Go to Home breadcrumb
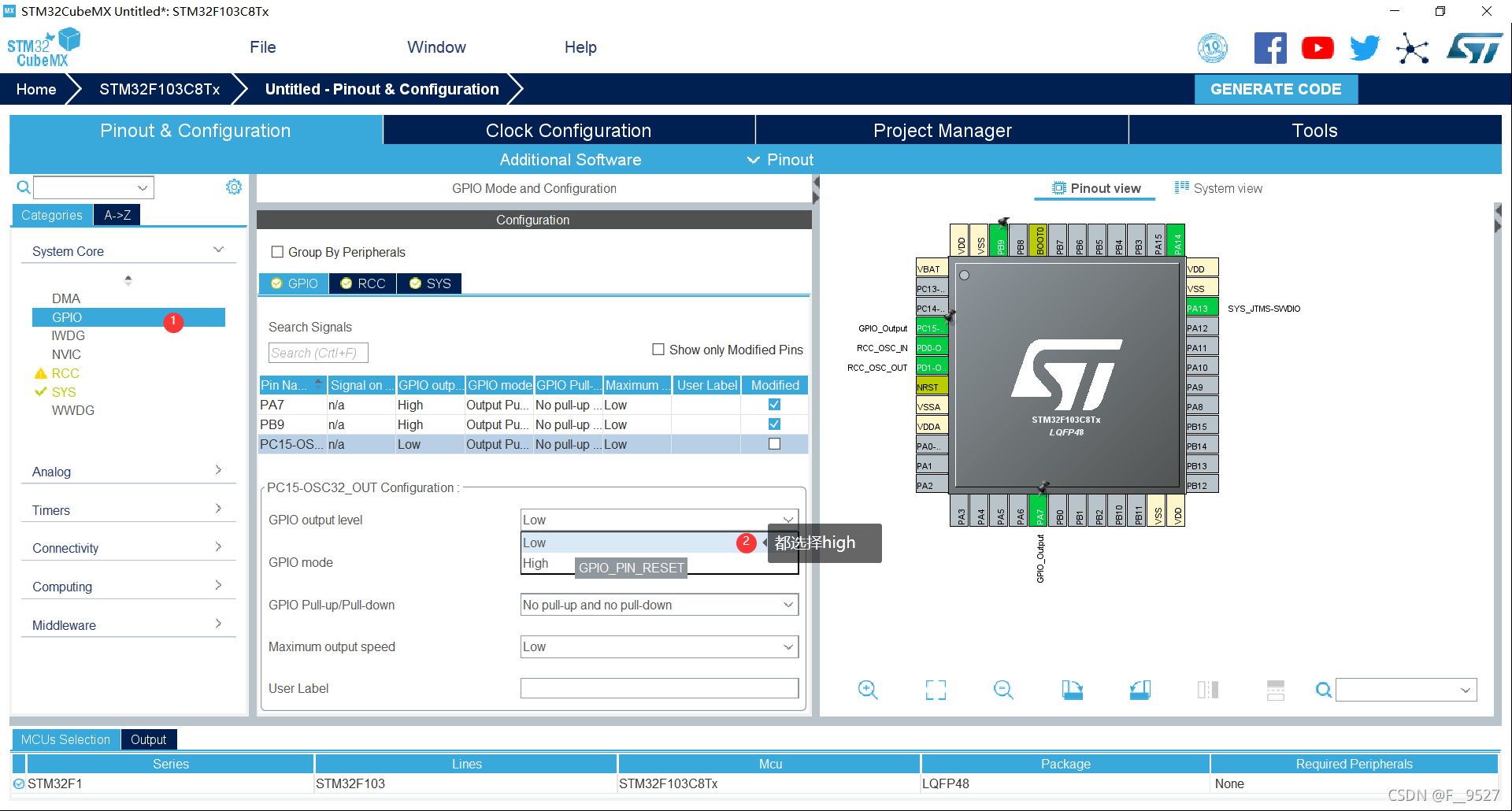 [36, 89]
